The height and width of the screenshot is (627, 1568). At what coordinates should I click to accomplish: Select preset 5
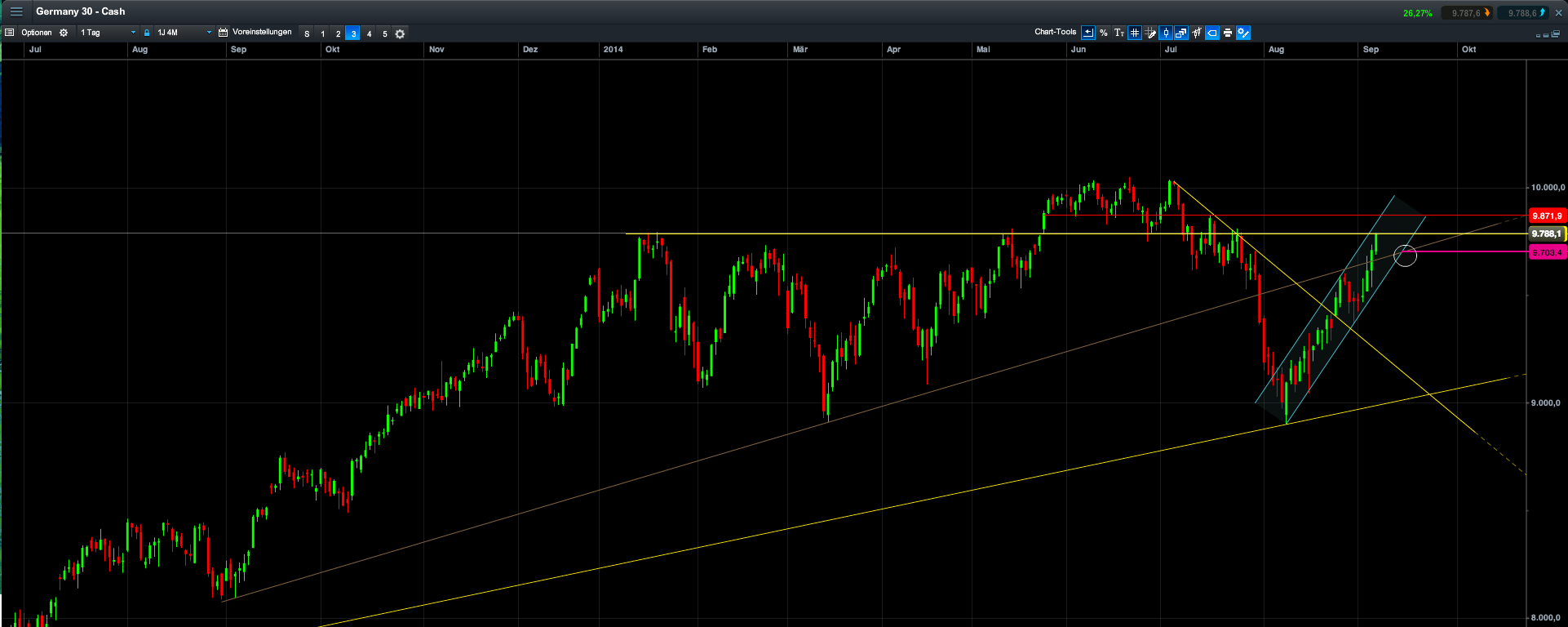(384, 33)
